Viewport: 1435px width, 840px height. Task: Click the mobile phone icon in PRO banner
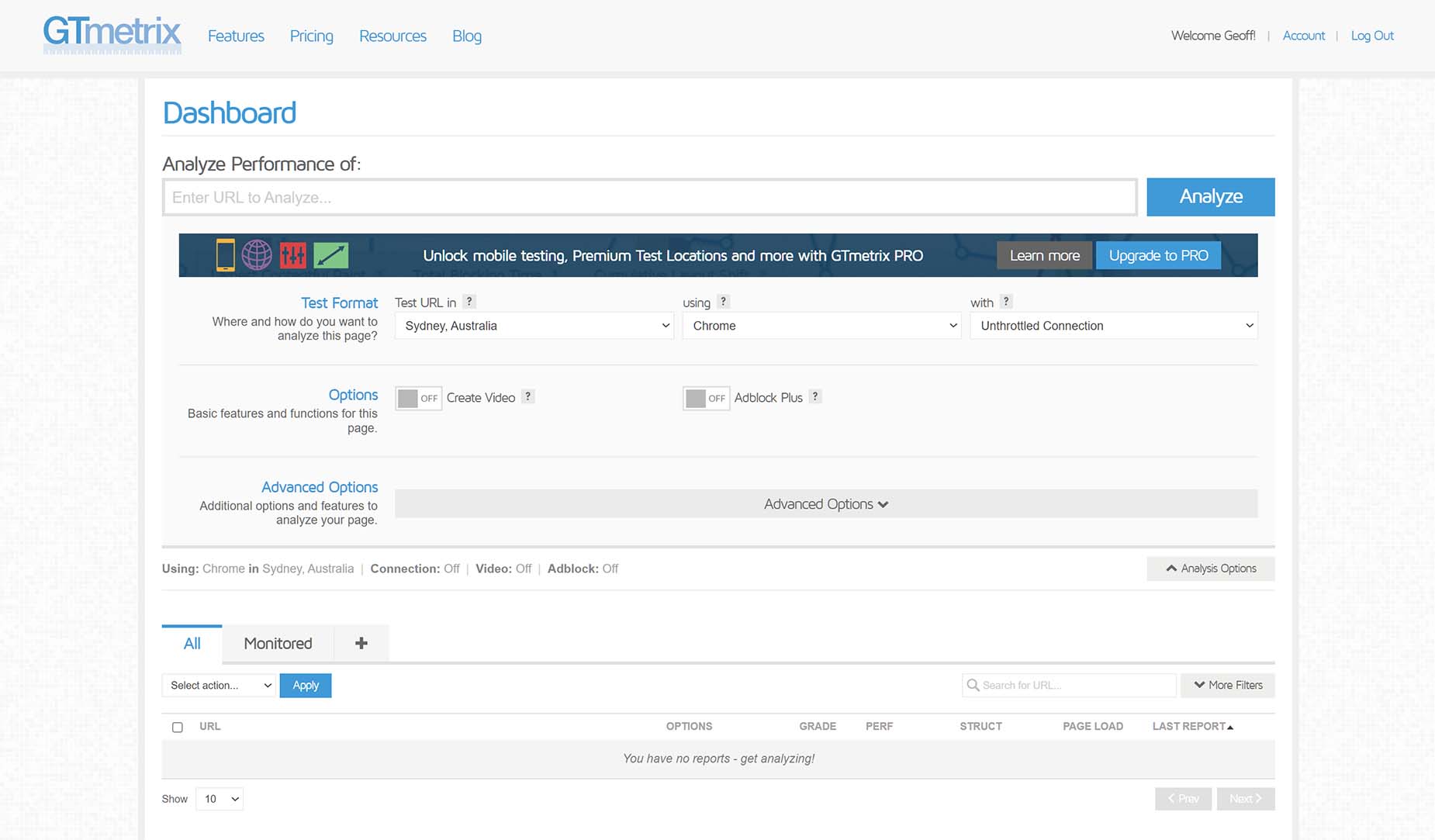click(x=226, y=255)
